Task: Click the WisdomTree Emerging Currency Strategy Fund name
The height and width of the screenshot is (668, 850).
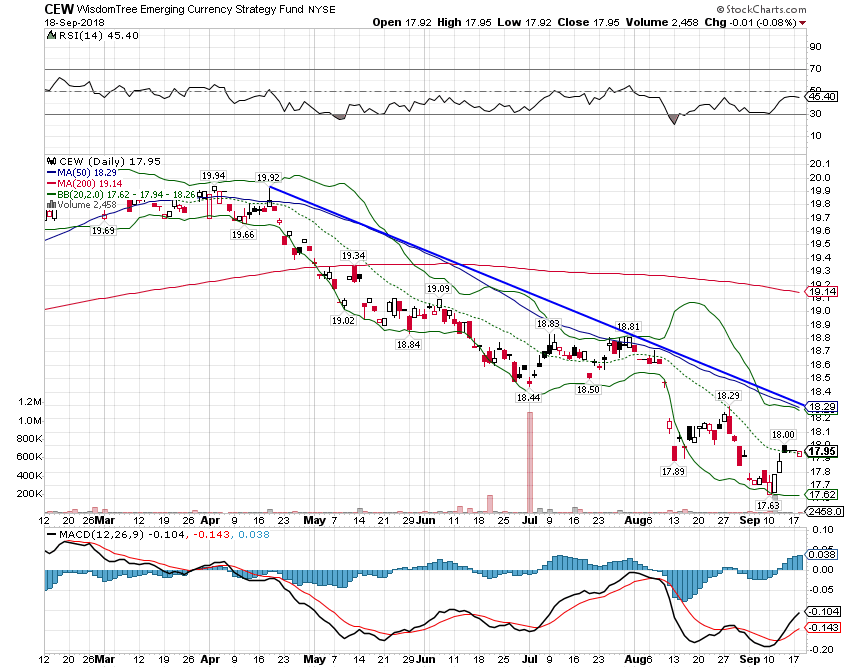Action: [x=190, y=10]
